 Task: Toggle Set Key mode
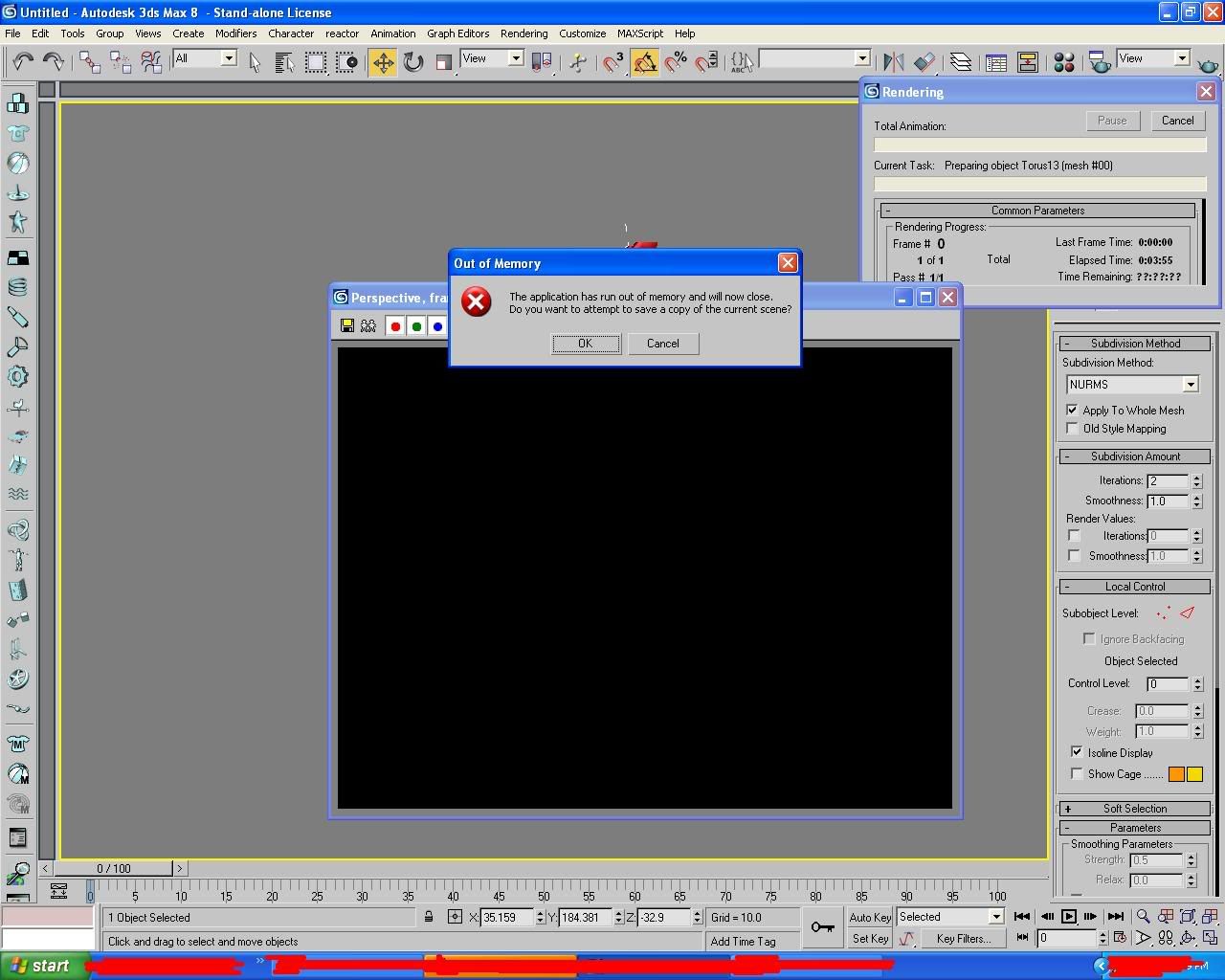pyautogui.click(x=870, y=939)
